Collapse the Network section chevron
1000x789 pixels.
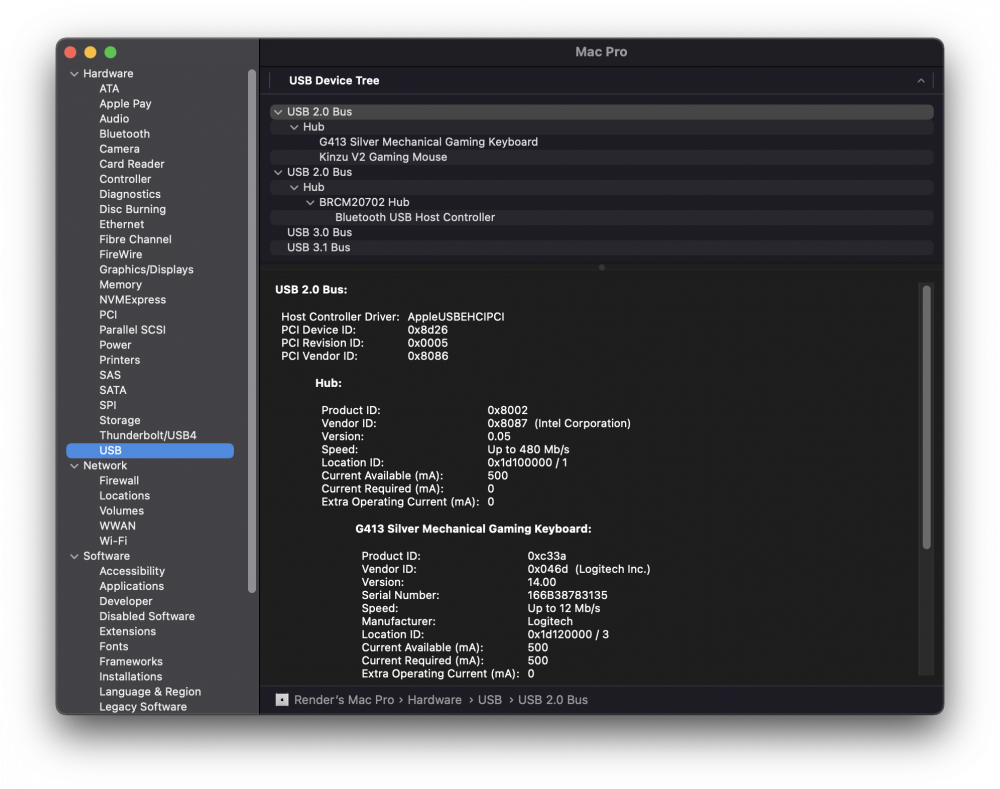[x=74, y=466]
